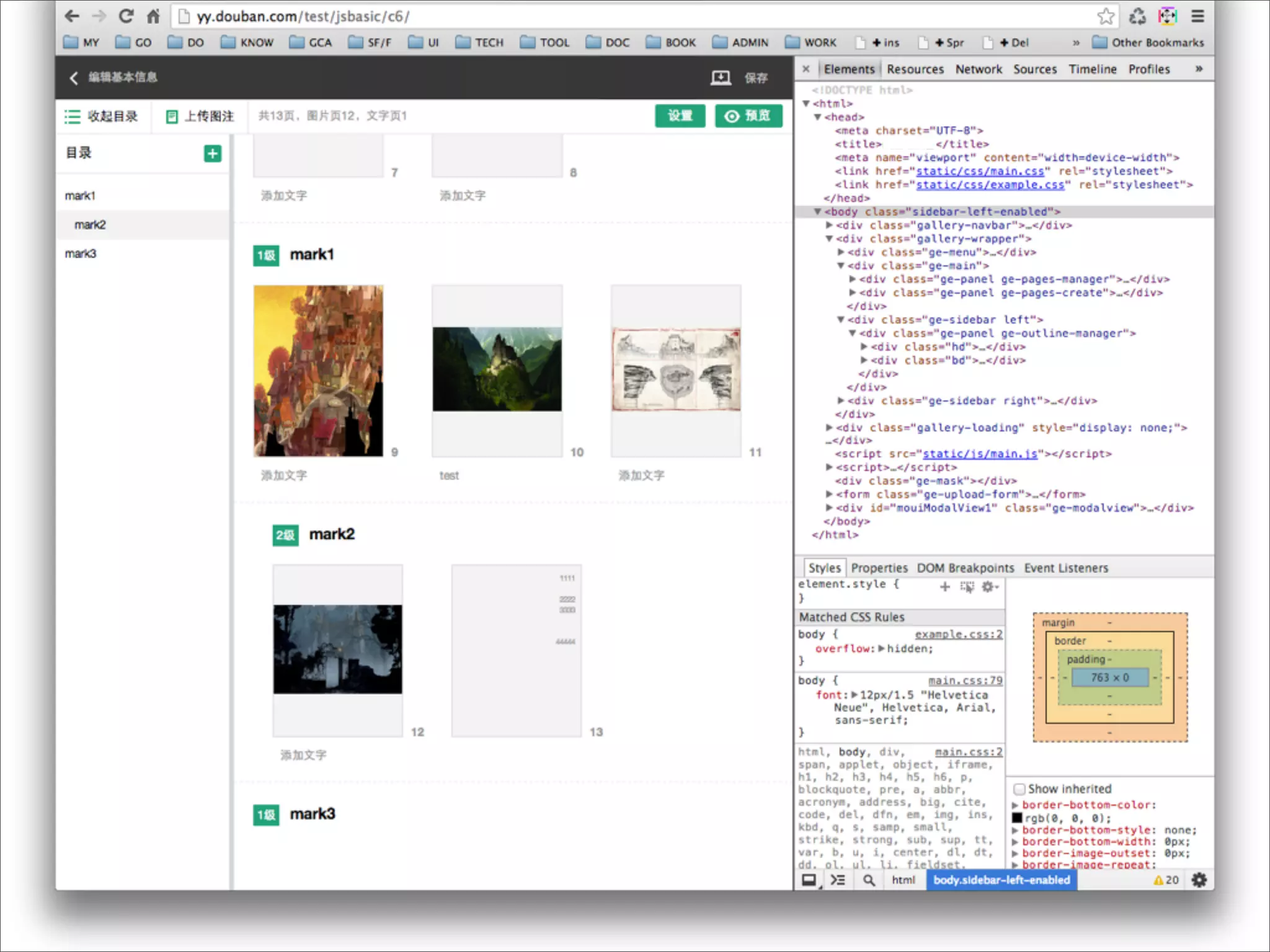Expand border-bottom-color computed property
This screenshot has width=1270, height=952.
[1016, 805]
